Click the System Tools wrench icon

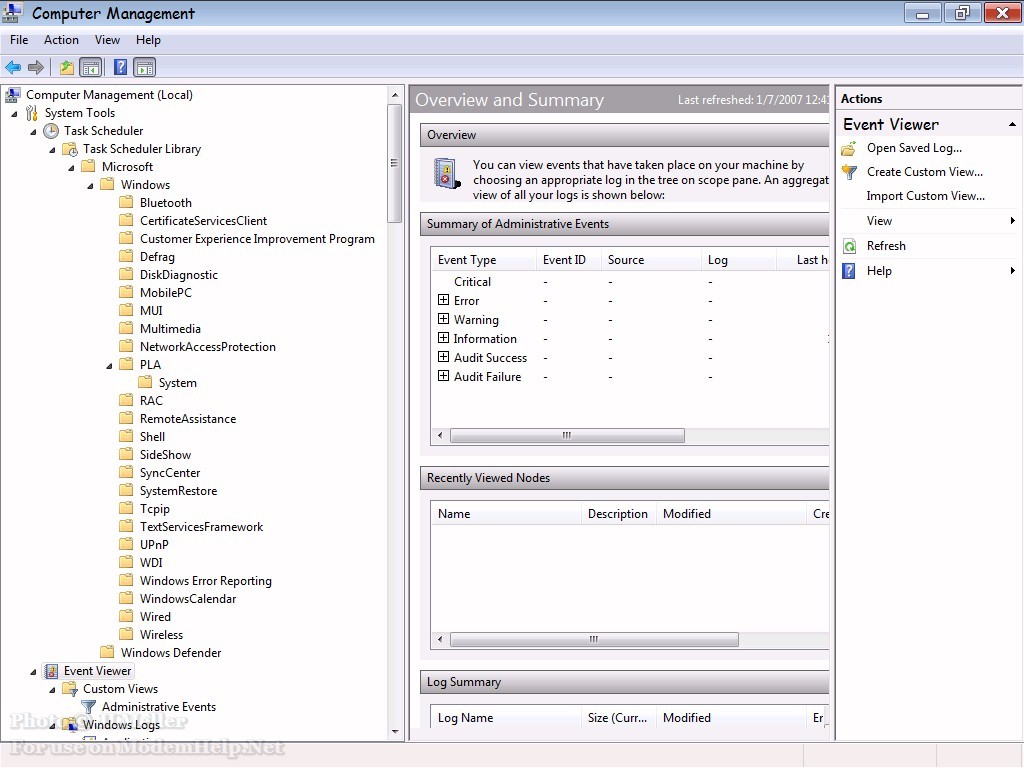(x=31, y=113)
